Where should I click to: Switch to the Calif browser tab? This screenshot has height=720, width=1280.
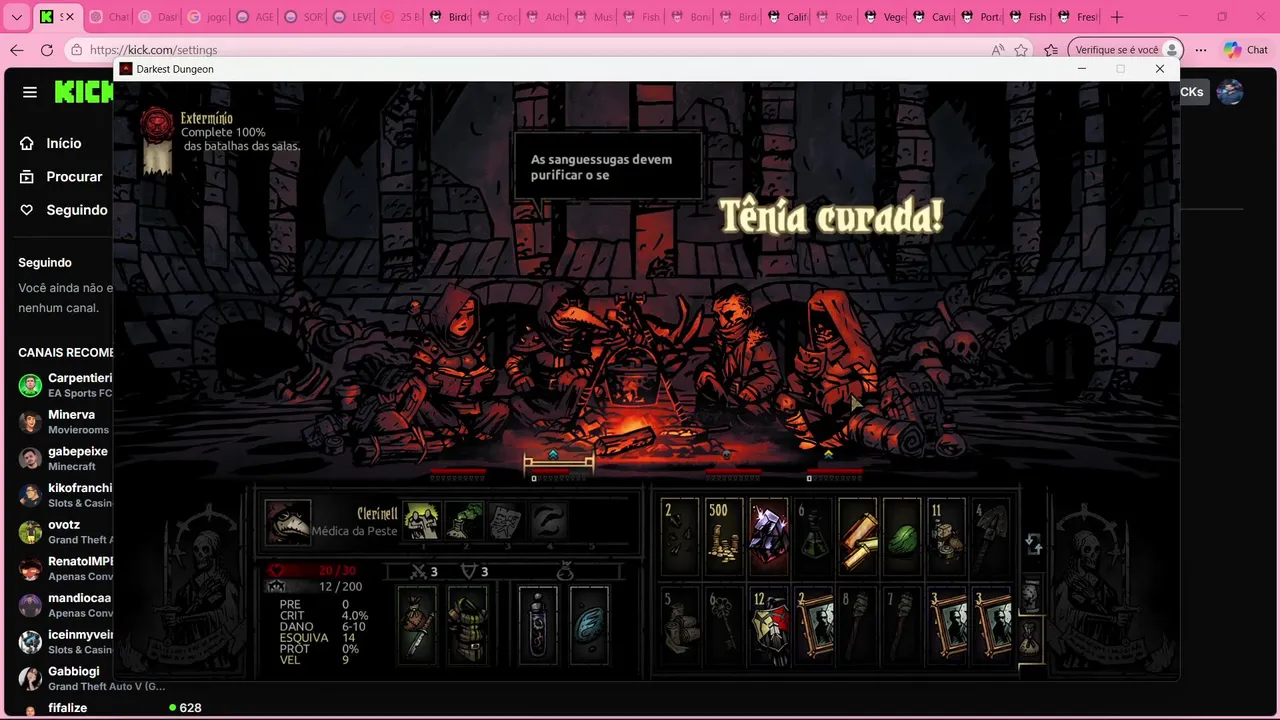click(787, 17)
